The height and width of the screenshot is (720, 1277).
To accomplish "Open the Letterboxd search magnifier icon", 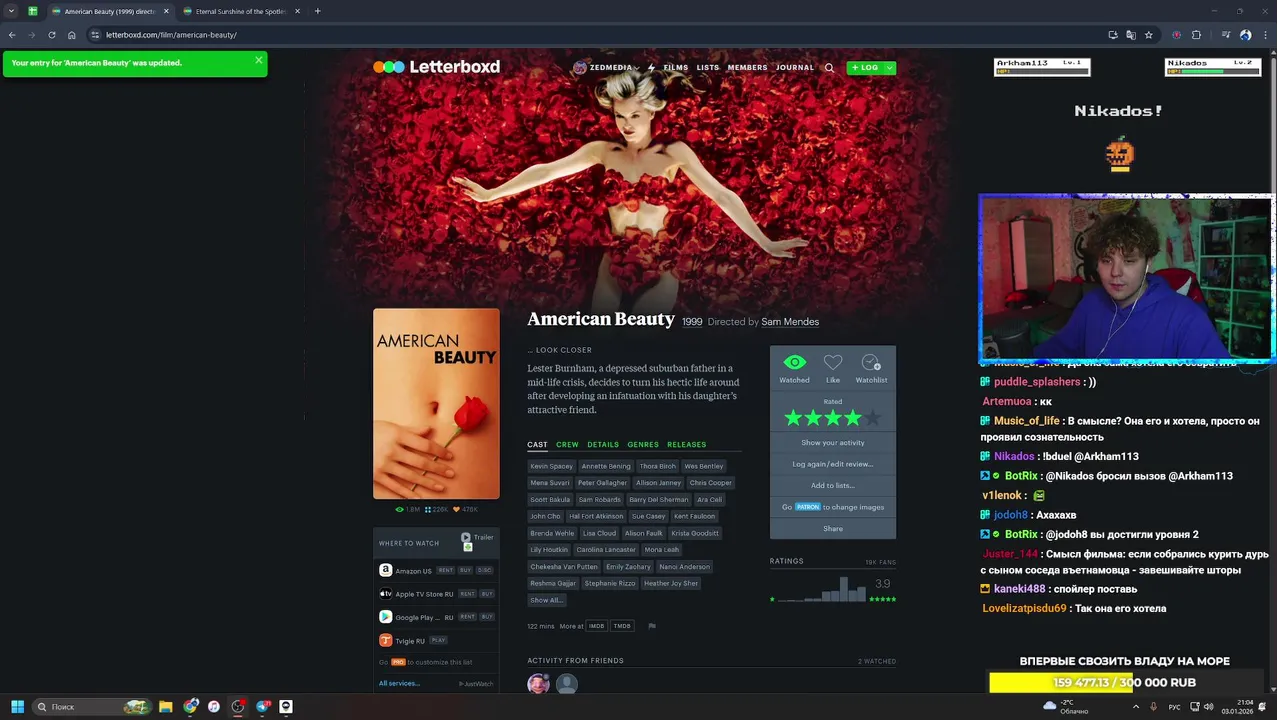I will (829, 68).
